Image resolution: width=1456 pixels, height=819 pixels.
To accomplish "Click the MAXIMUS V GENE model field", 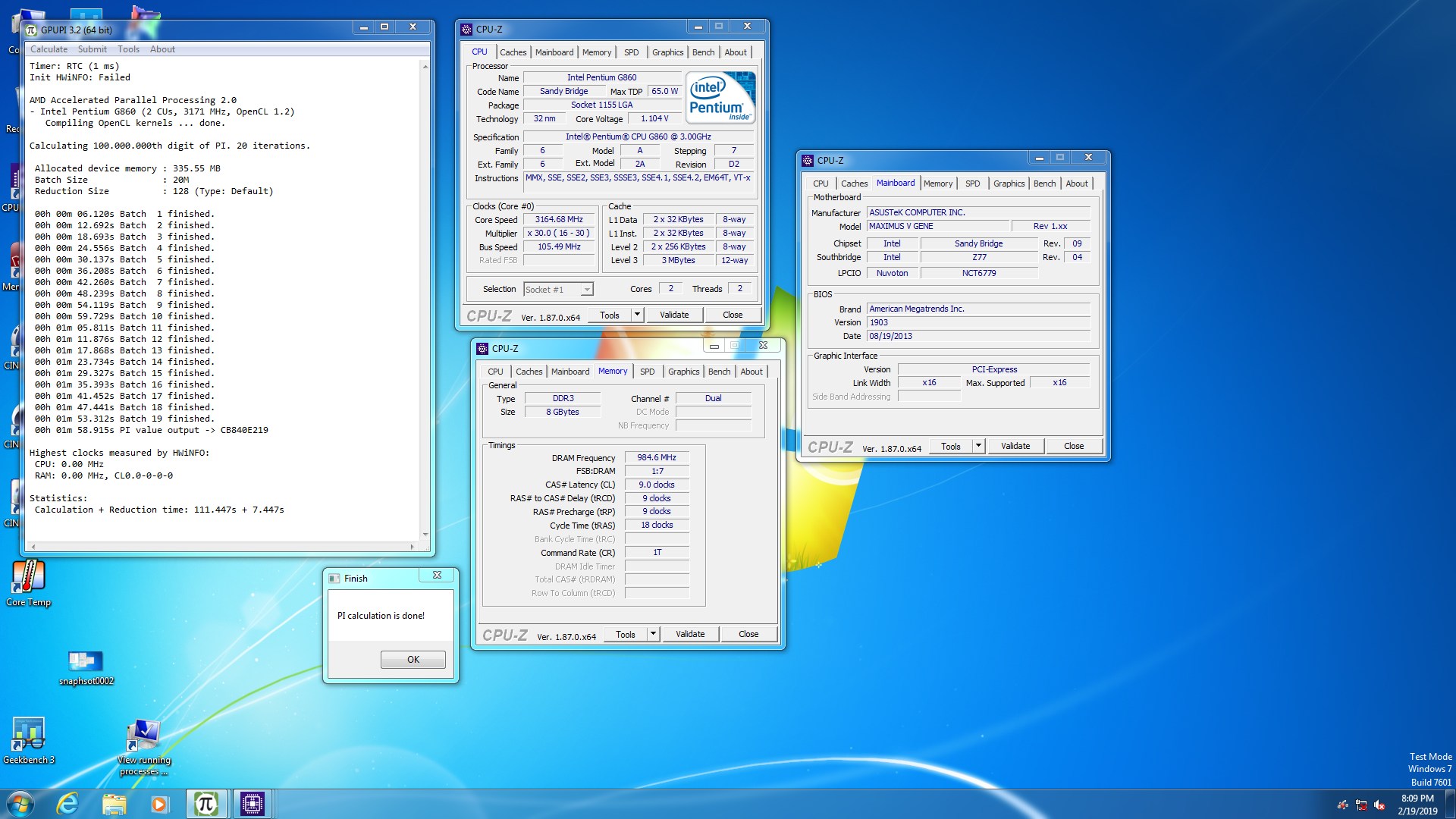I will 938,226.
